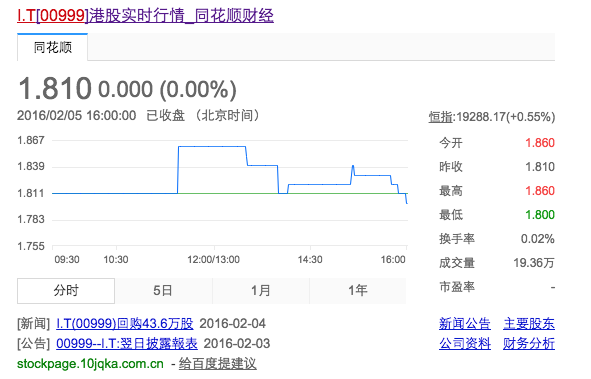Click the 1.867 y-axis label
Viewport: 591px width, 379px height.
pos(31,140)
